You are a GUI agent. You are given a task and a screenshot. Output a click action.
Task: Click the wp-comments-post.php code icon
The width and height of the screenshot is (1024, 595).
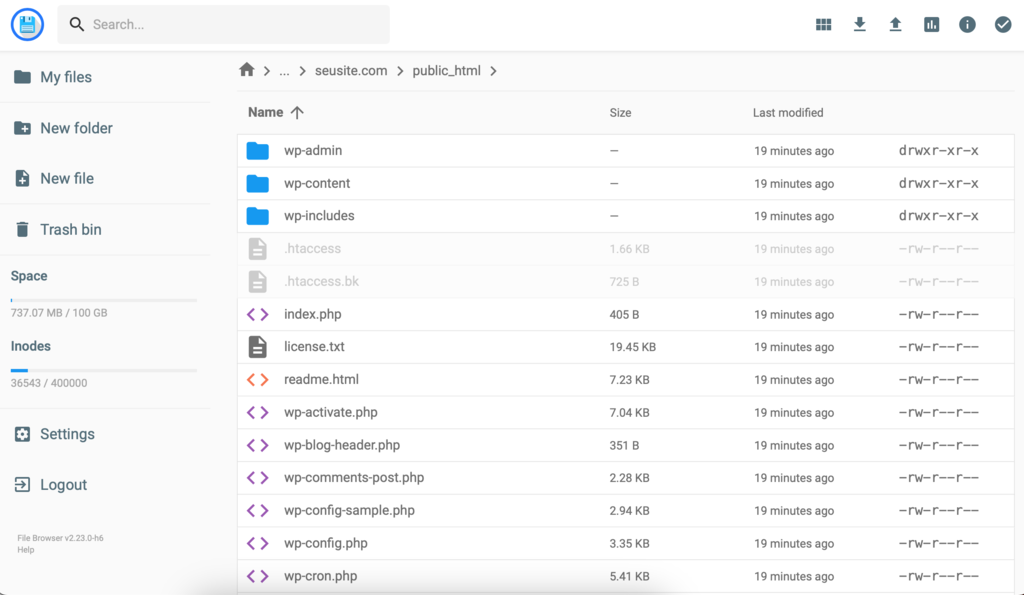(x=257, y=477)
